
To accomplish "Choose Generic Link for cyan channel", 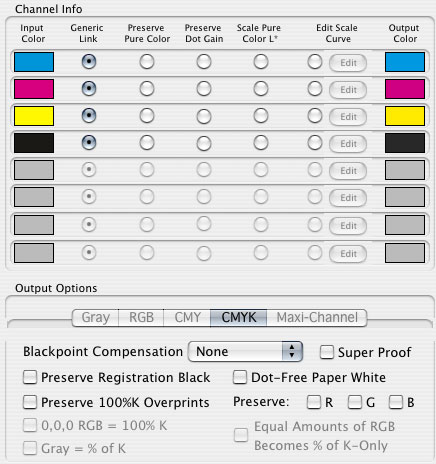I will [89, 62].
